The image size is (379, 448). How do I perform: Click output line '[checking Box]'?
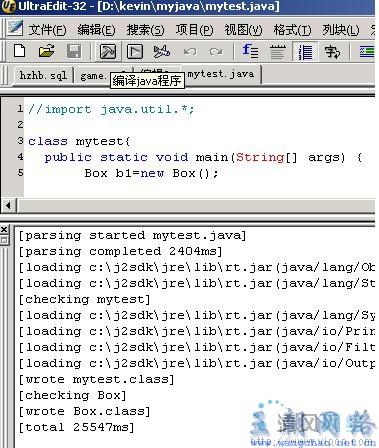72,396
